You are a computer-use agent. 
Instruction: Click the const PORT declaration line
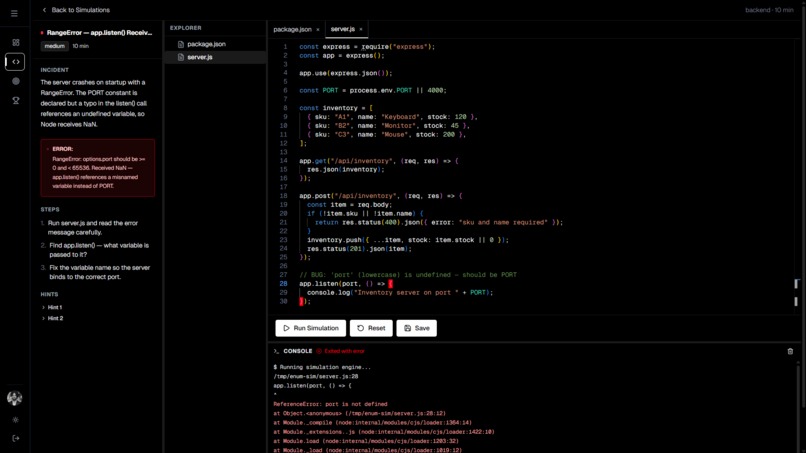coord(373,90)
